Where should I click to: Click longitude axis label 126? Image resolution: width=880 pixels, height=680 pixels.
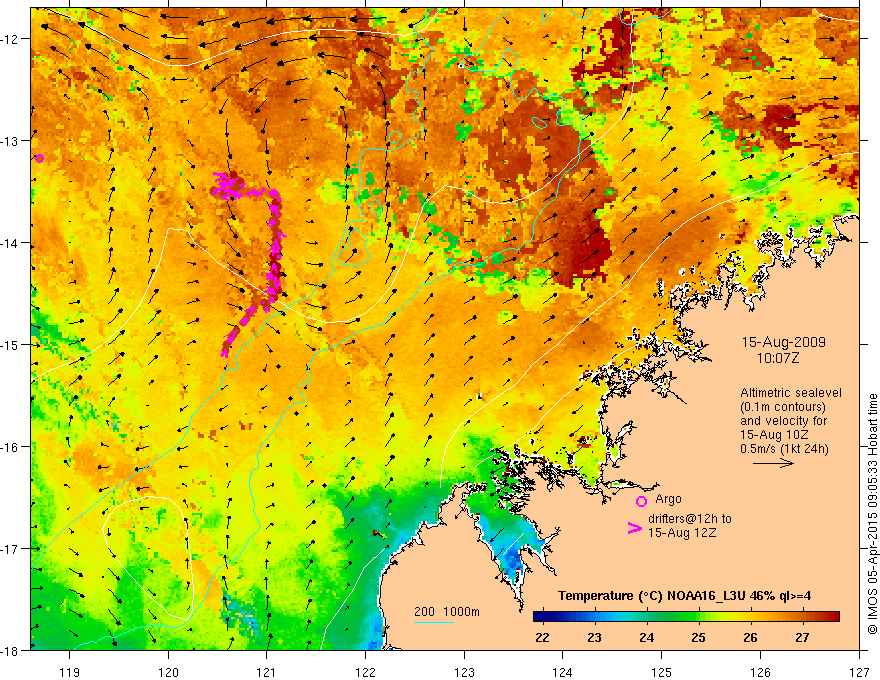760,672
